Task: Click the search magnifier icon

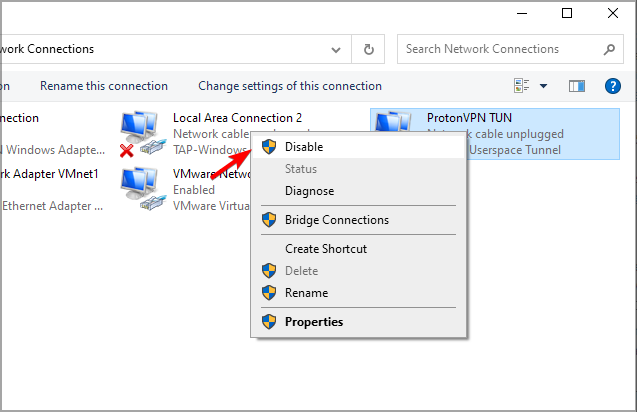Action: pyautogui.click(x=608, y=49)
